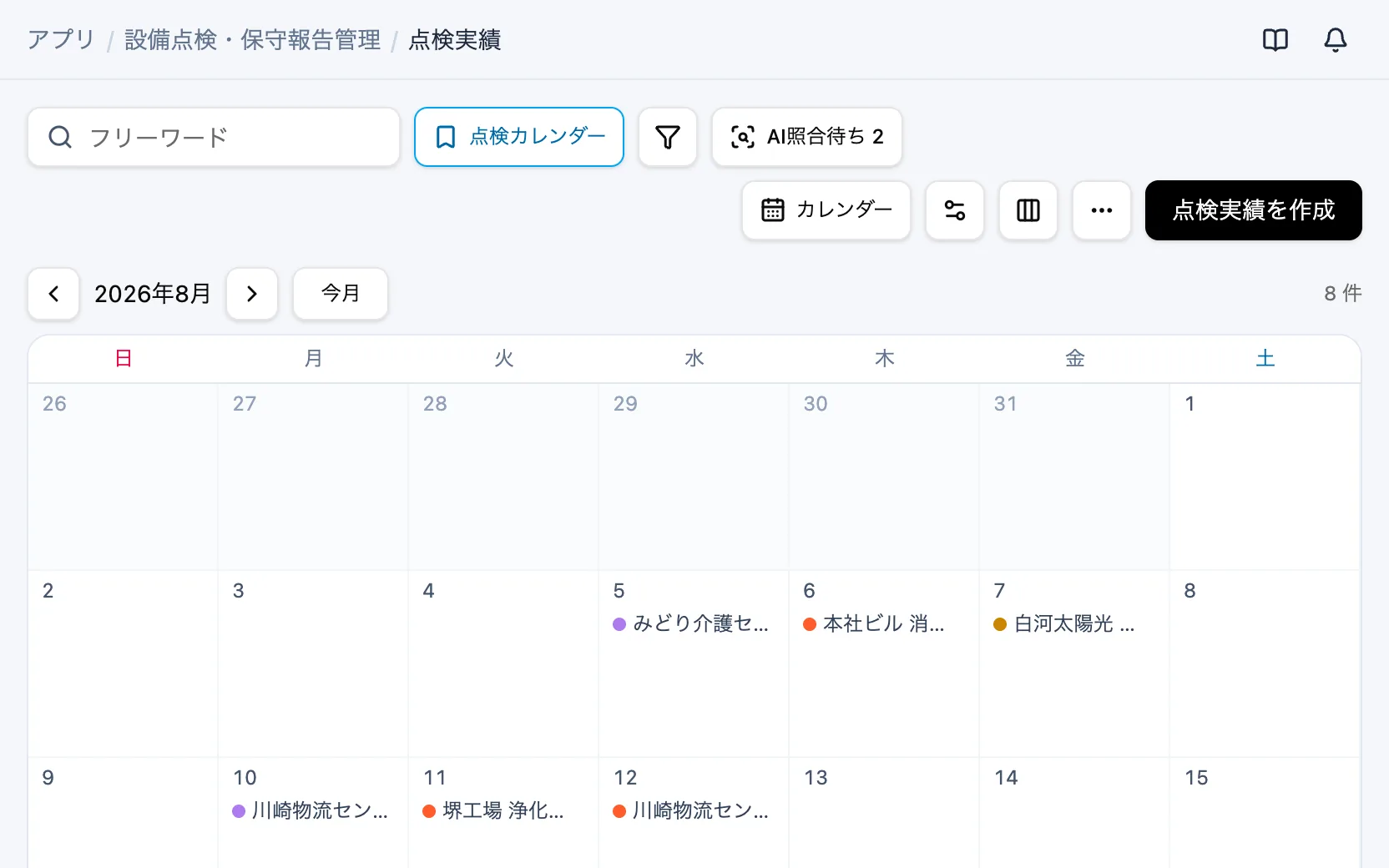
Task: Select day 1 cell
Action: tap(1265, 477)
